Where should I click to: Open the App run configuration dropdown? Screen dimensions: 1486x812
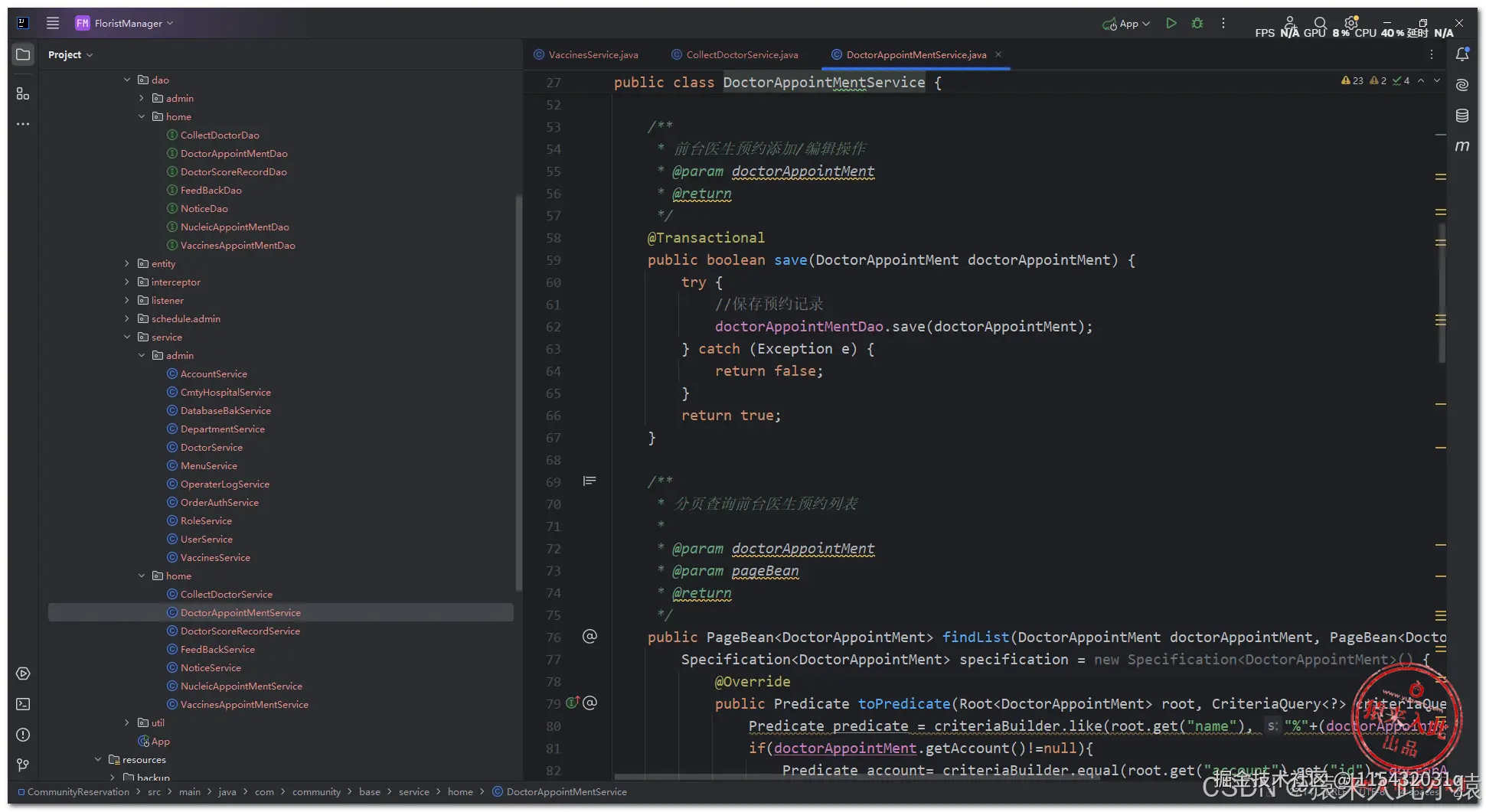[x=1126, y=23]
